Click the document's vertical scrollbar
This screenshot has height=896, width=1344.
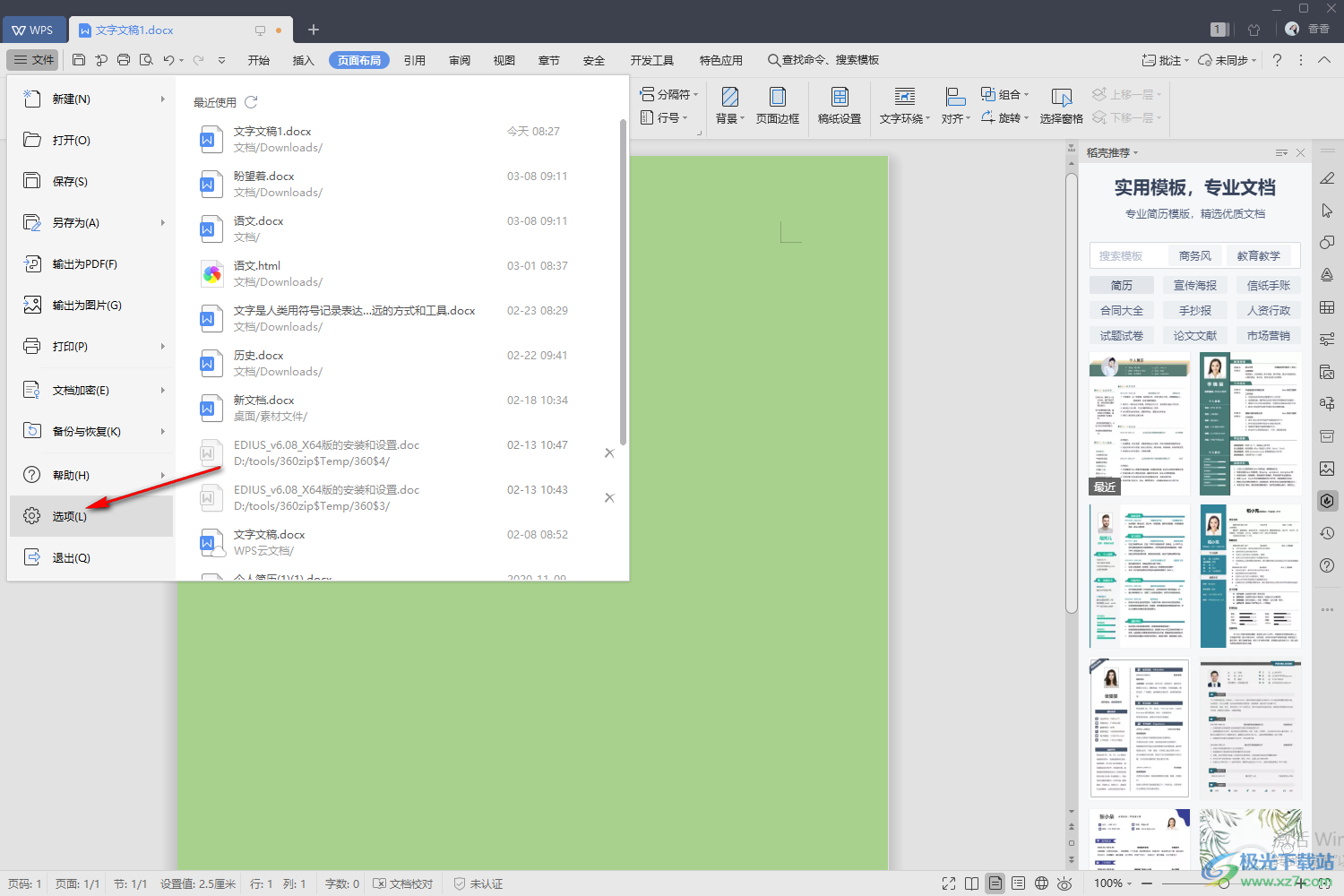point(1072,392)
